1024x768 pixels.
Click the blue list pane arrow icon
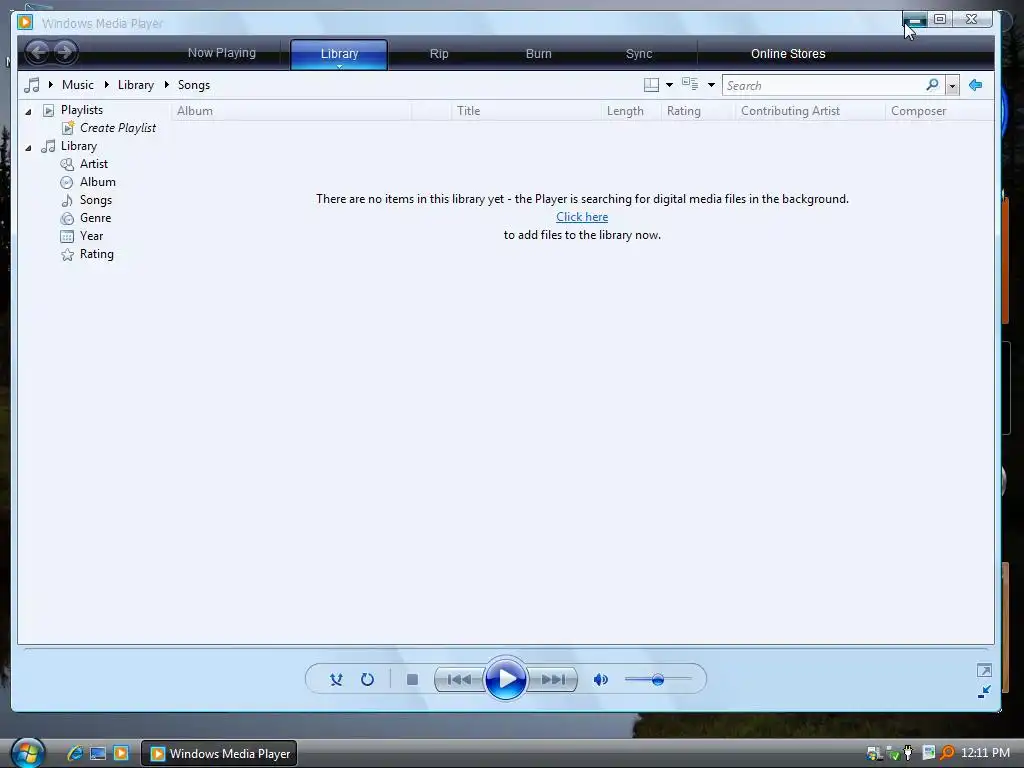[976, 85]
